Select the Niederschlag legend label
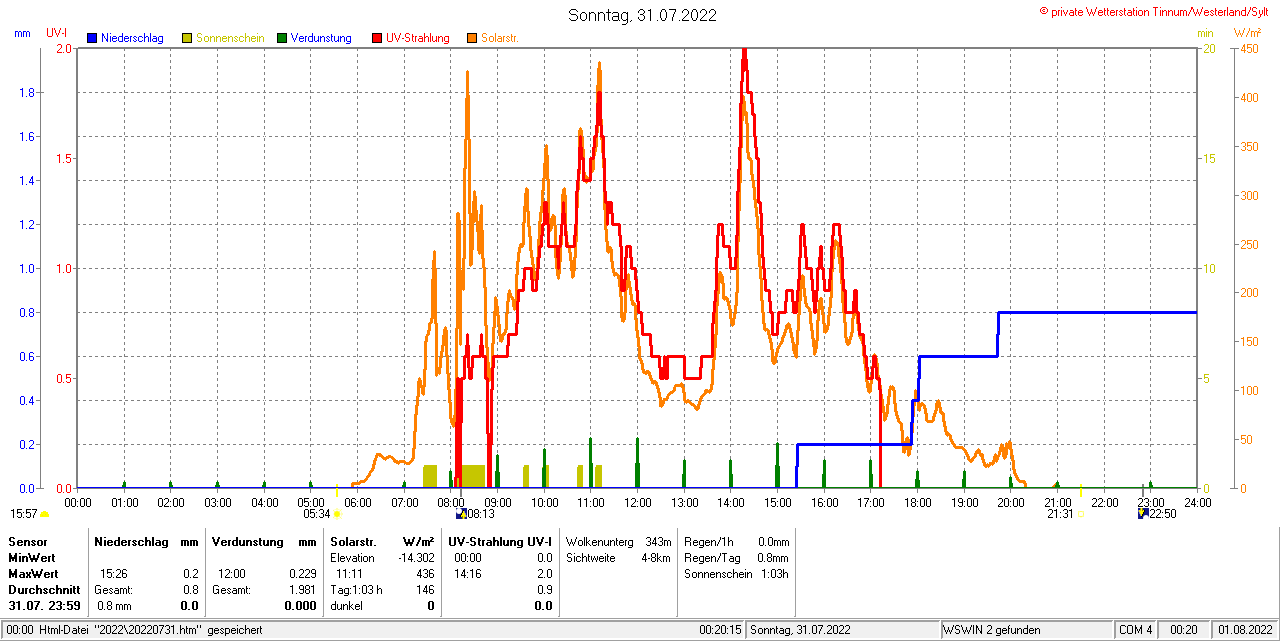This screenshot has height=641, width=1280. [x=132, y=38]
